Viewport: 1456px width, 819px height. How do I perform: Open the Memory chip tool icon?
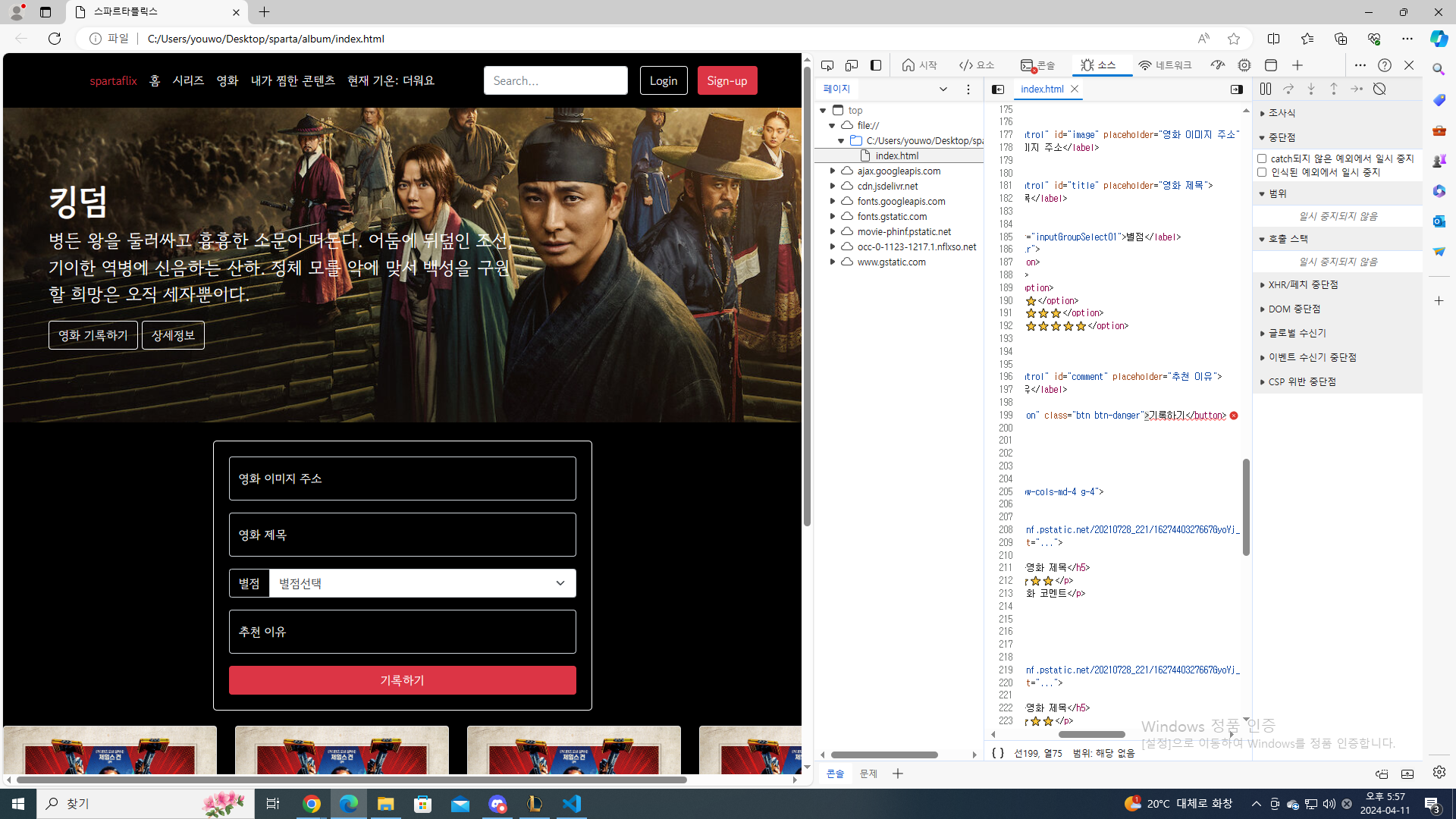pyautogui.click(x=1244, y=65)
